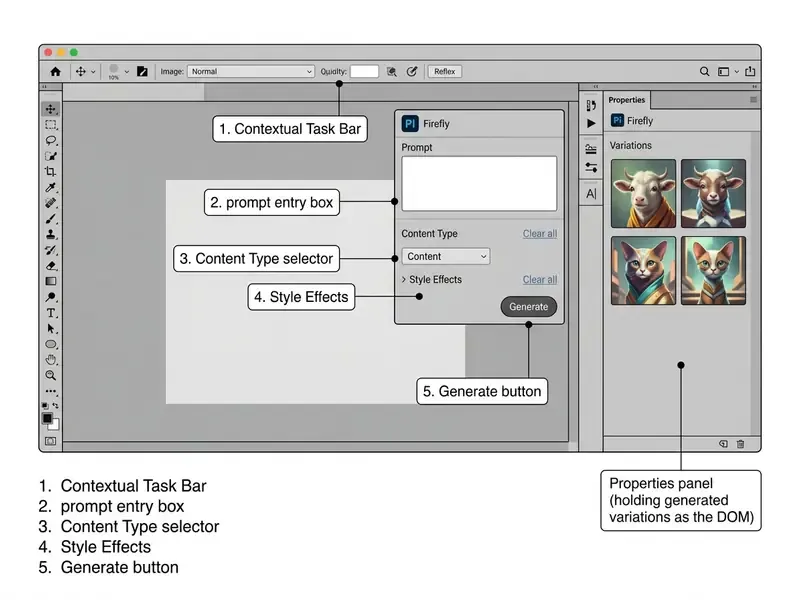Swap foreground and background colors
This screenshot has width=800, height=600.
(x=55, y=406)
